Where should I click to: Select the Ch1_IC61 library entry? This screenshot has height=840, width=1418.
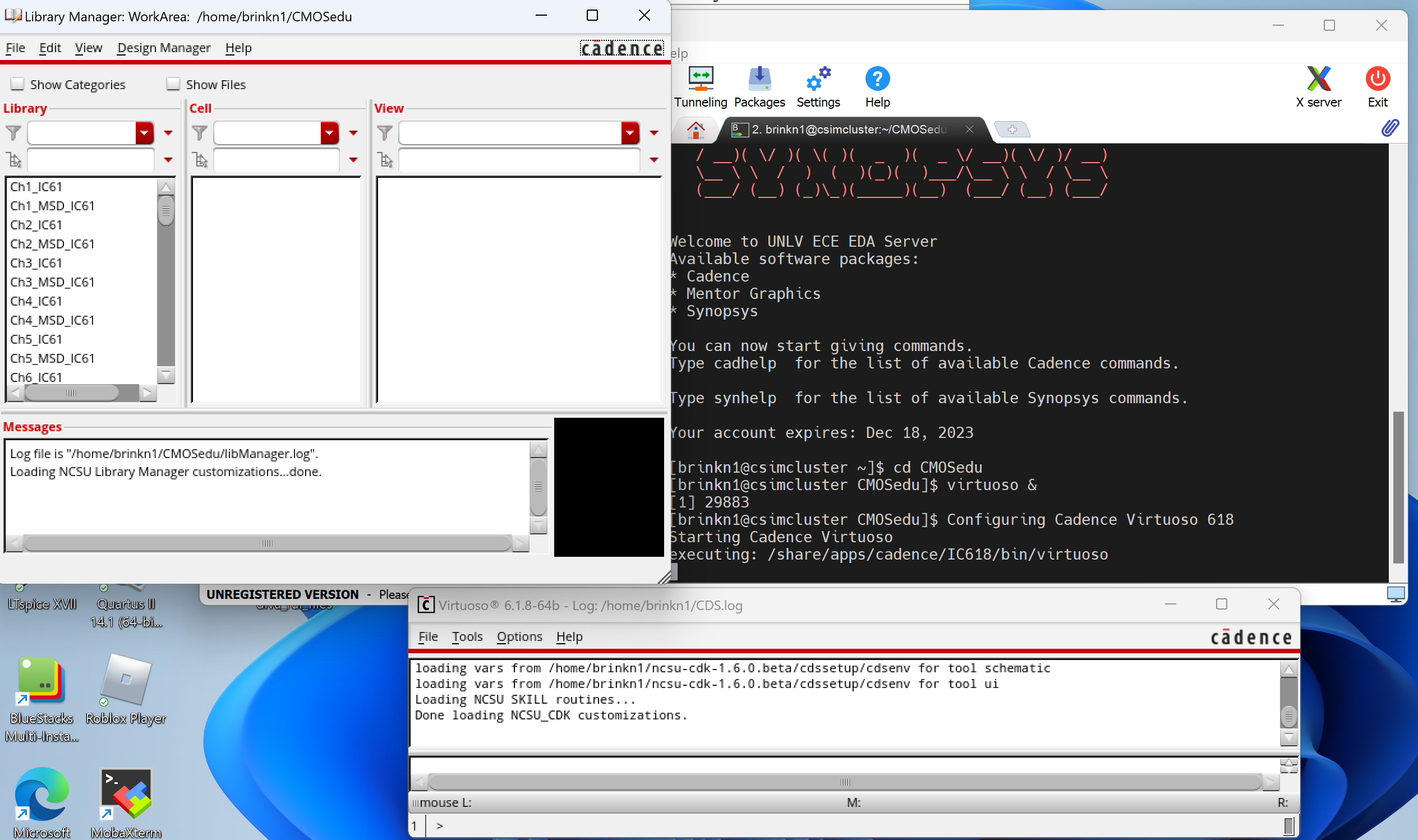36,187
